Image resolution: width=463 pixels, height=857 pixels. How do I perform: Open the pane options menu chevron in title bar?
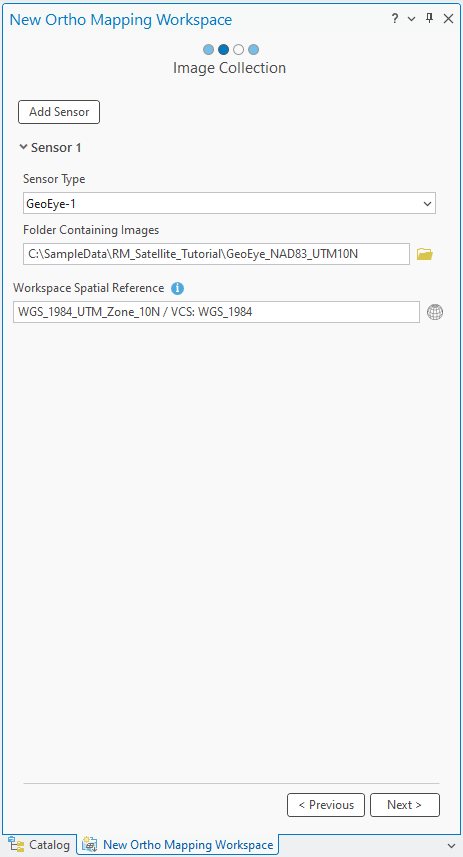412,19
